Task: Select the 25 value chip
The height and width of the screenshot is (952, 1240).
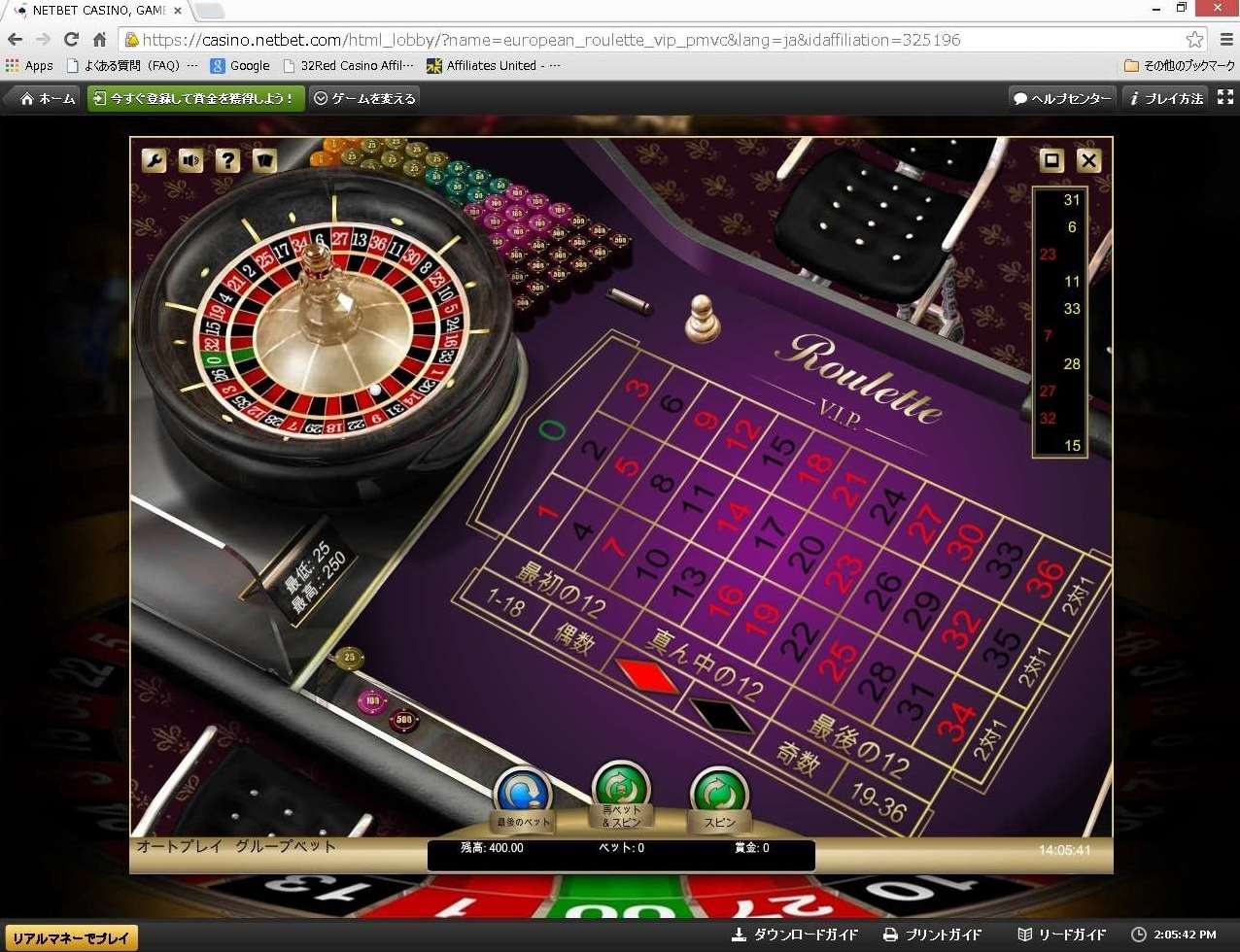Action: [x=349, y=659]
